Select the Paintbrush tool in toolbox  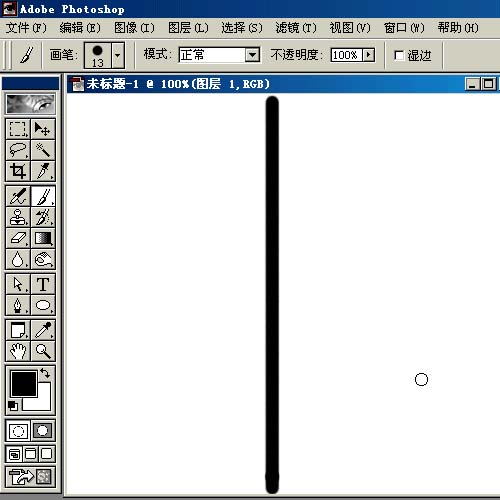(x=43, y=196)
